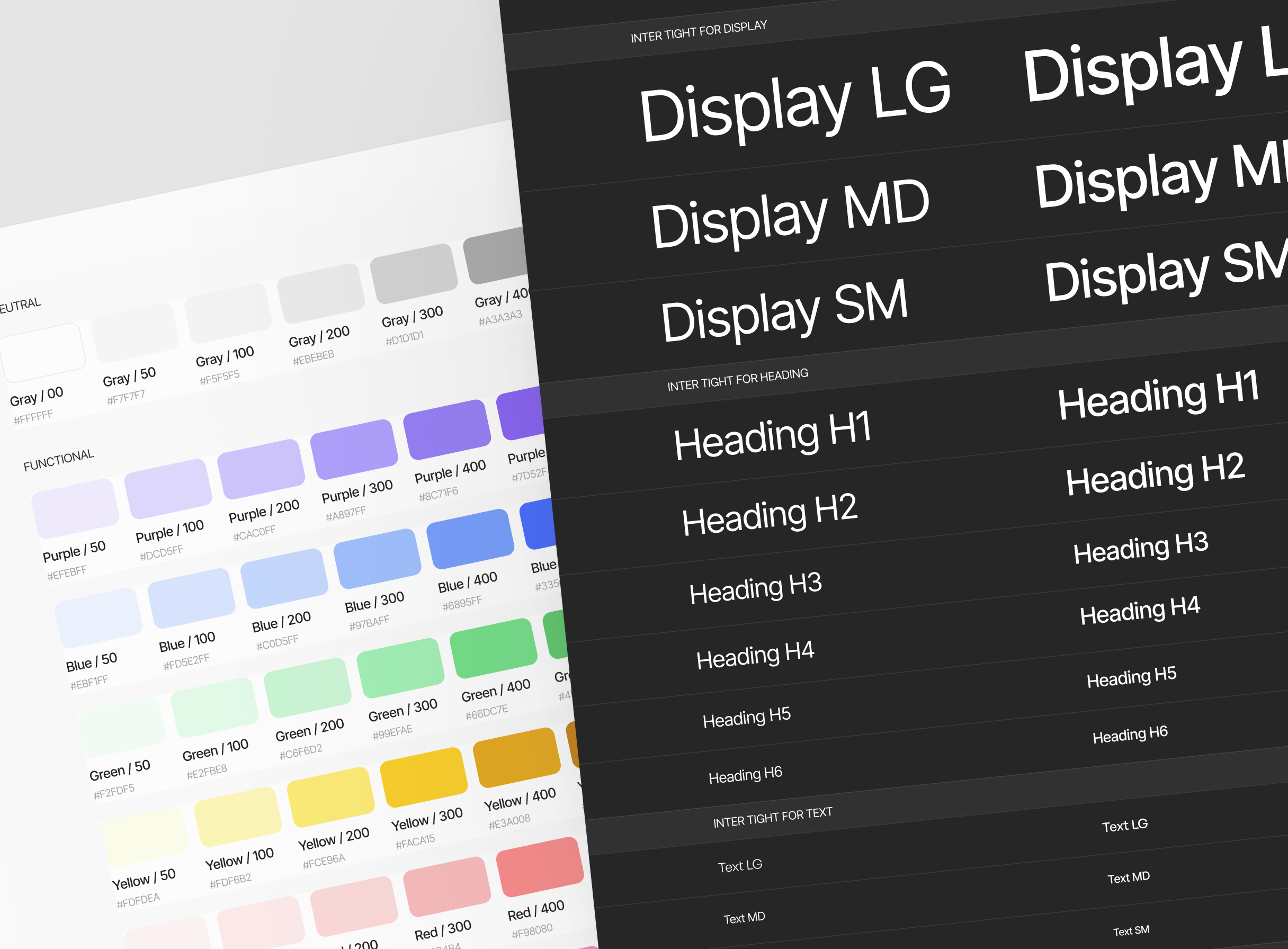Choose the Purple / 50 color swatch
1288x949 pixels.
point(75,508)
